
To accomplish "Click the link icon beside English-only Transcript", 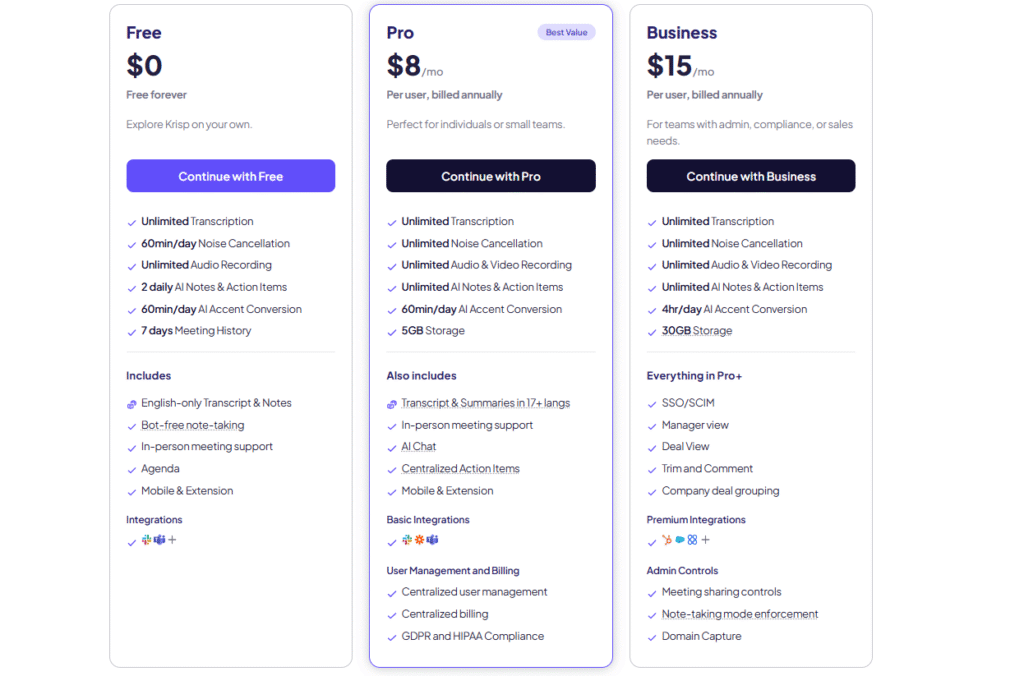I will (x=132, y=404).
